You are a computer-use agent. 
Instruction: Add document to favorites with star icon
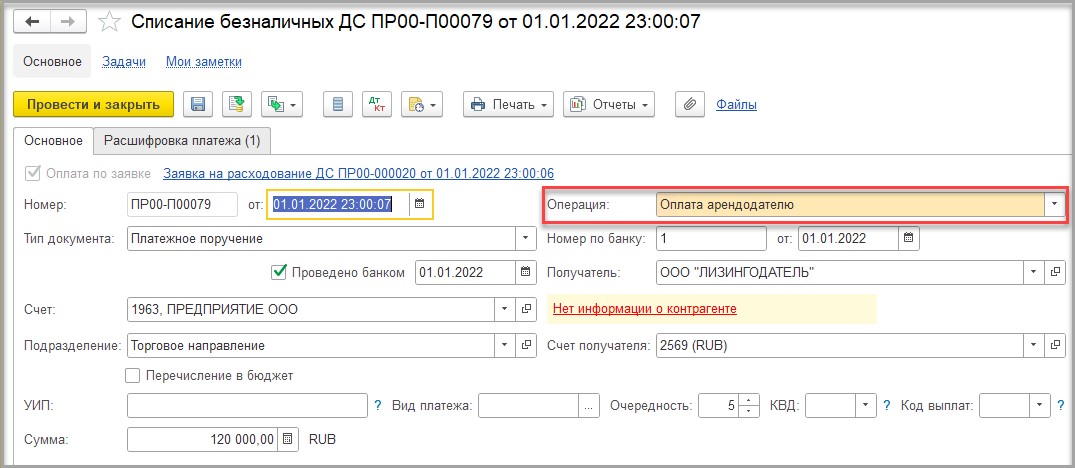[108, 22]
